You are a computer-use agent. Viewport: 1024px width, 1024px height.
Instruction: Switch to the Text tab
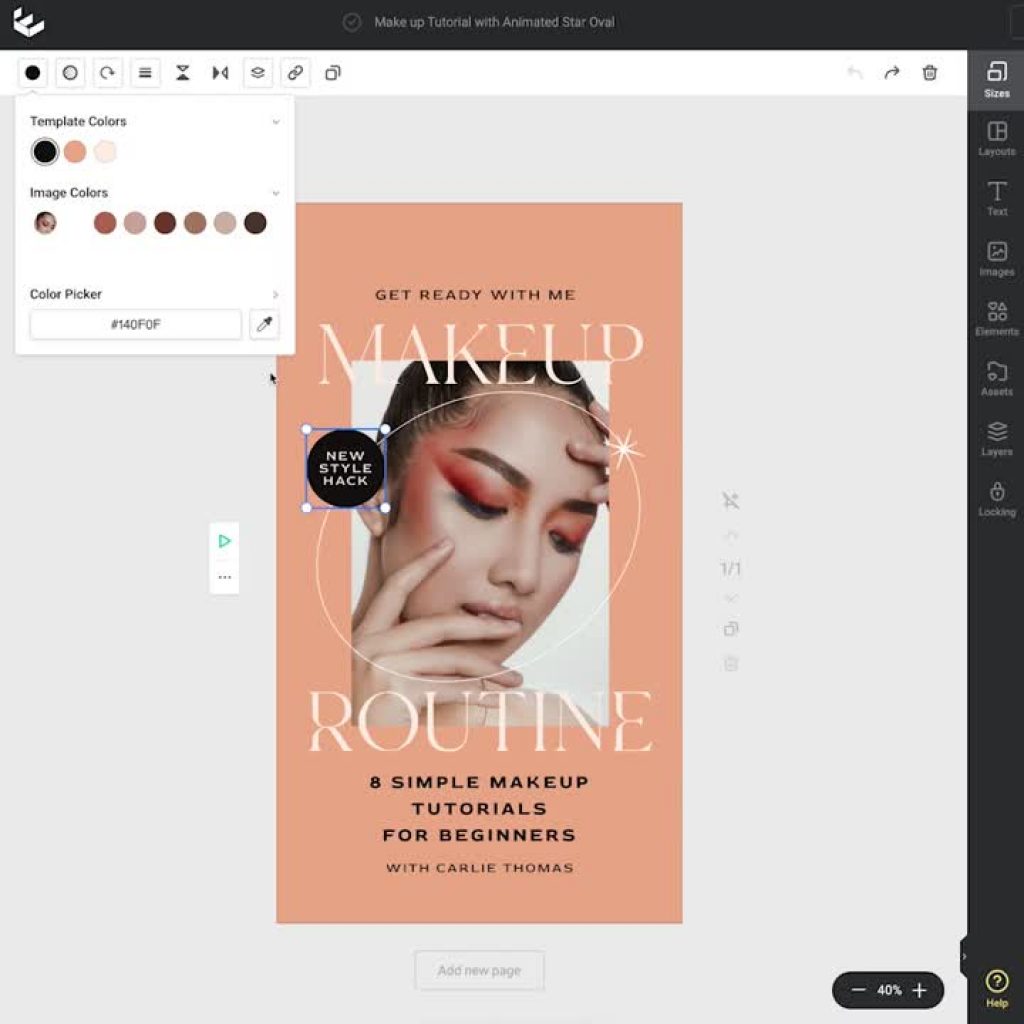point(996,198)
